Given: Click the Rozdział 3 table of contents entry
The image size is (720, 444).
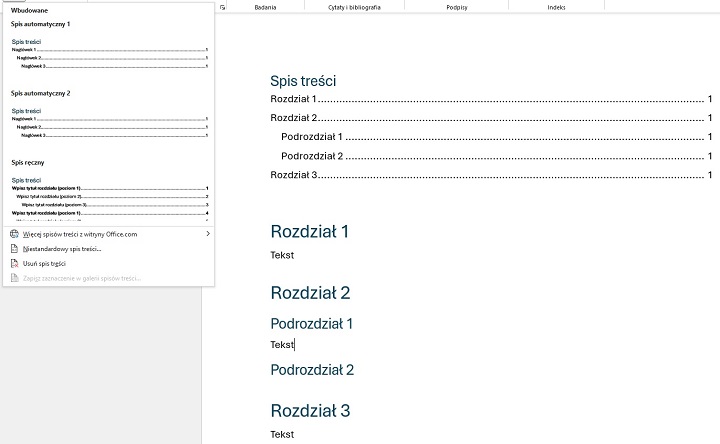Looking at the screenshot, I should pos(293,175).
